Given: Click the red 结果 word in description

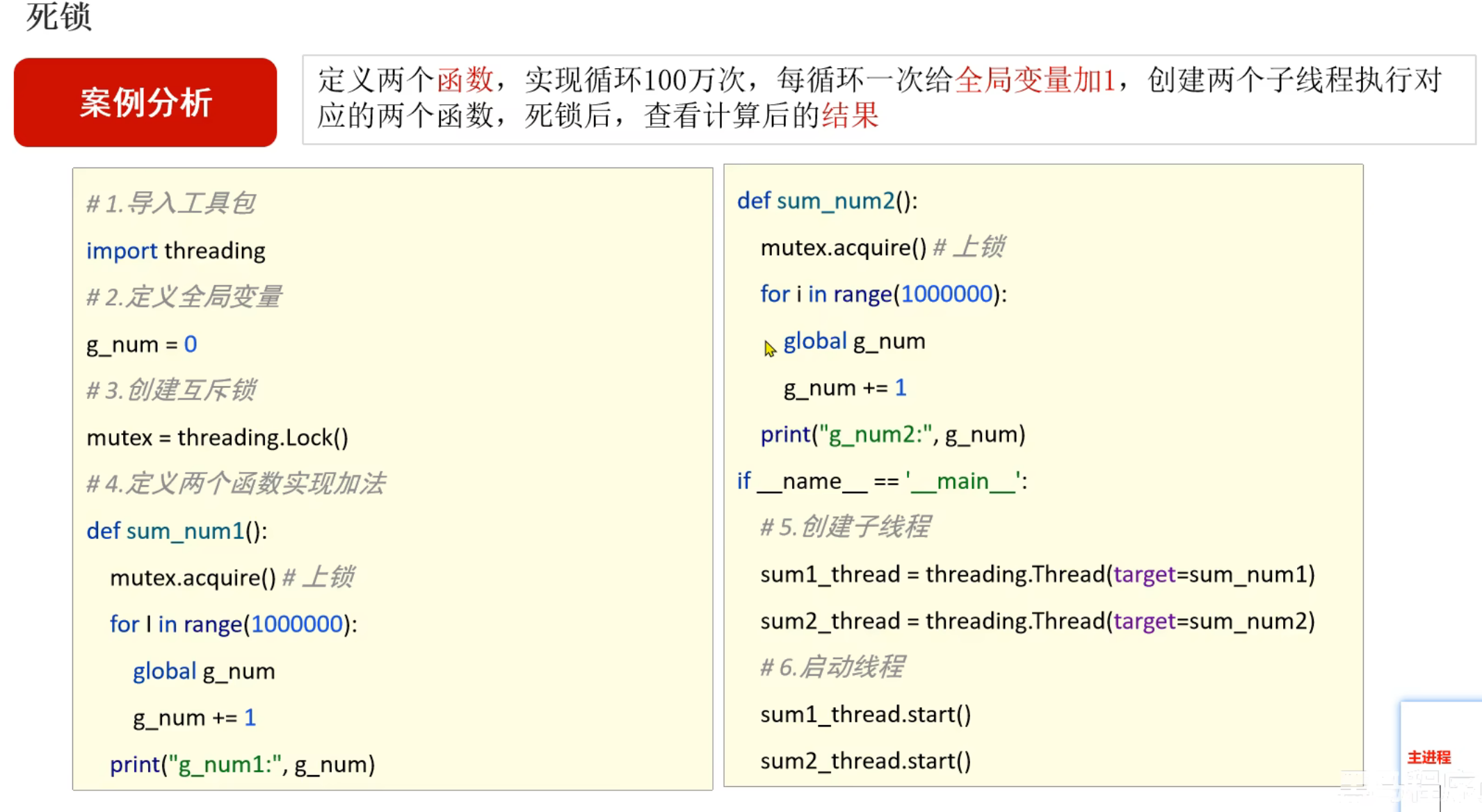Looking at the screenshot, I should (850, 115).
